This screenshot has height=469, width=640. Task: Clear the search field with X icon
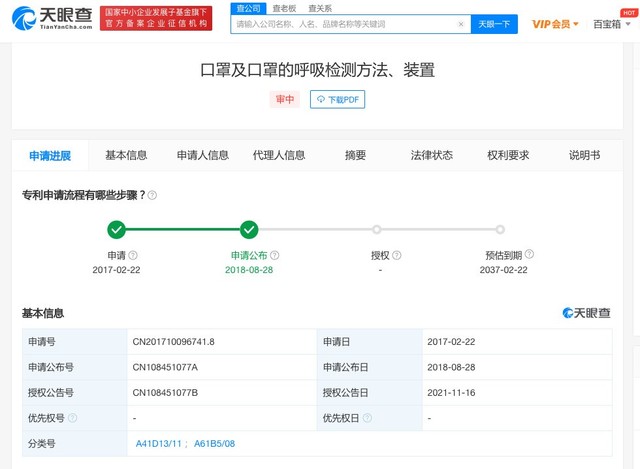click(461, 24)
